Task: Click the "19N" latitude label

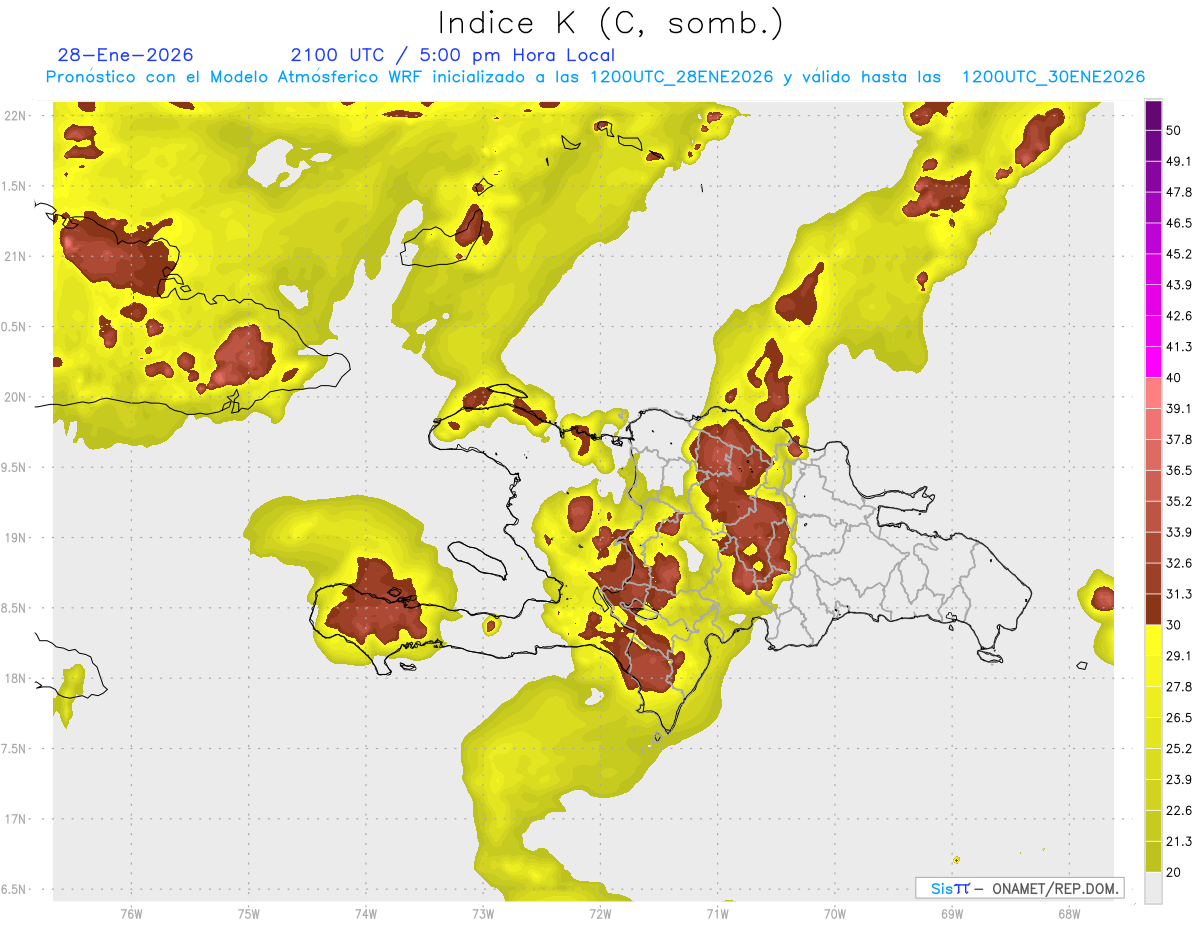Action: click(15, 538)
